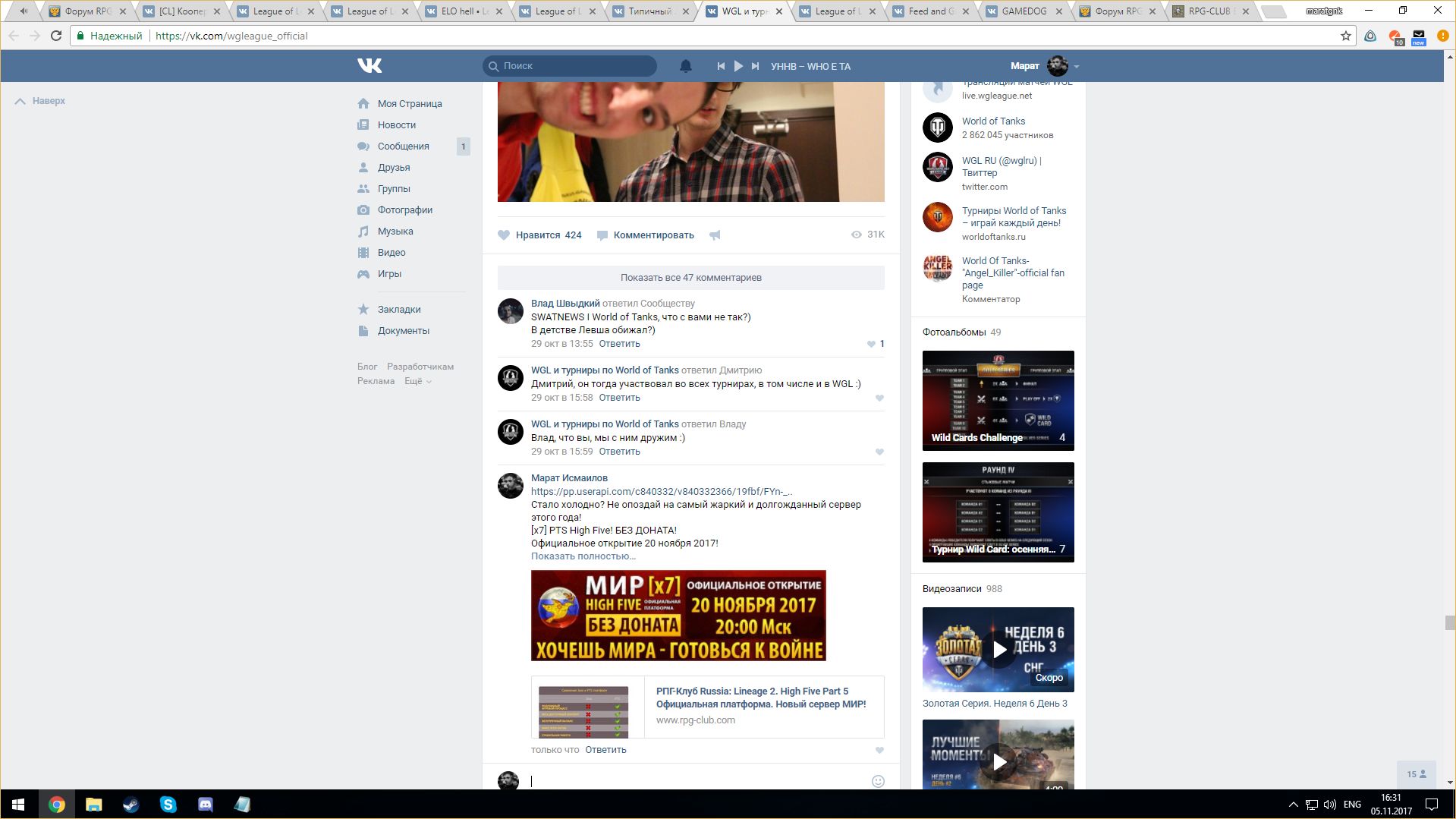Open the pp.userapi.com link in comment

[662, 492]
